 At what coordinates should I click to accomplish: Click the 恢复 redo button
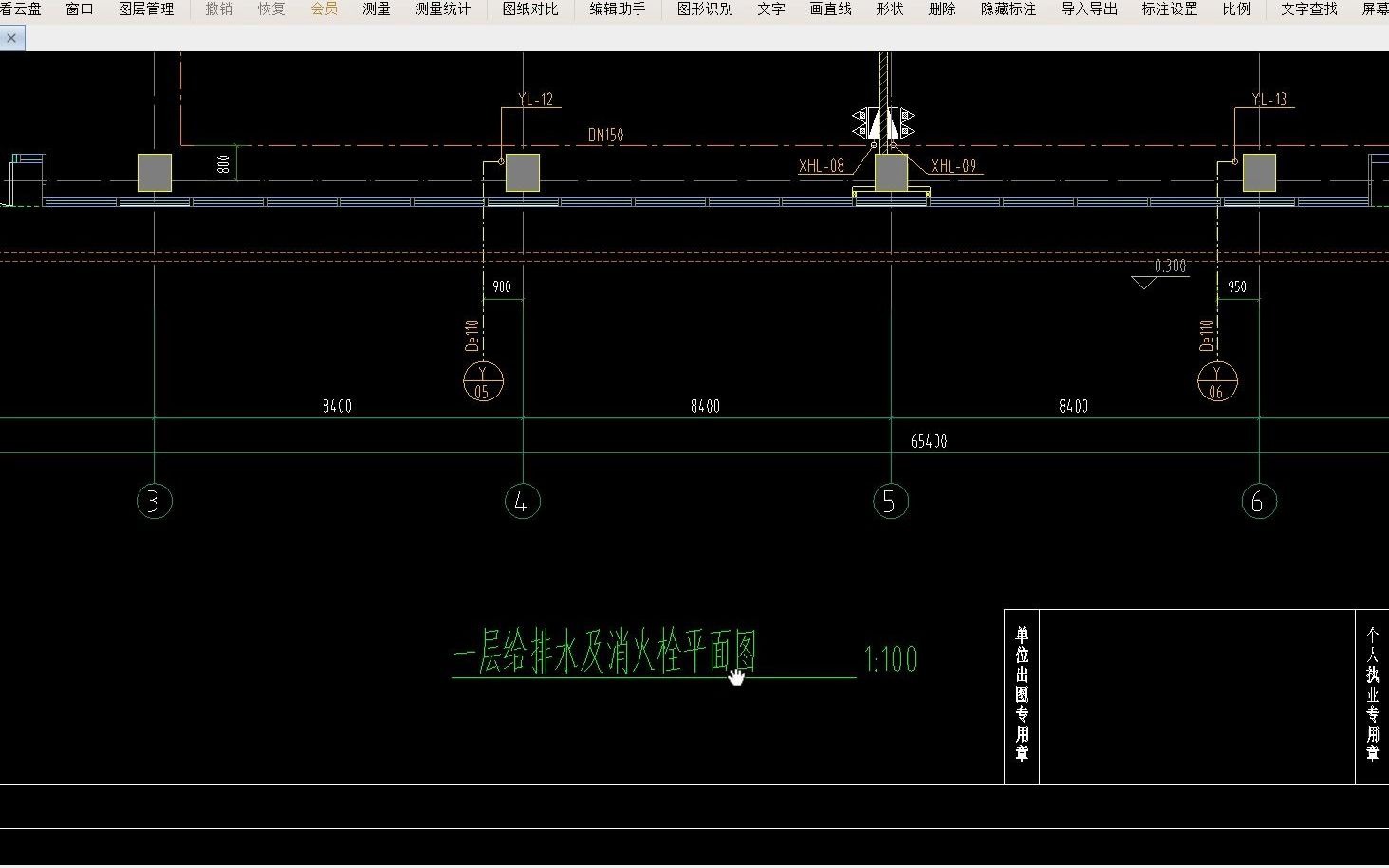pos(271,9)
